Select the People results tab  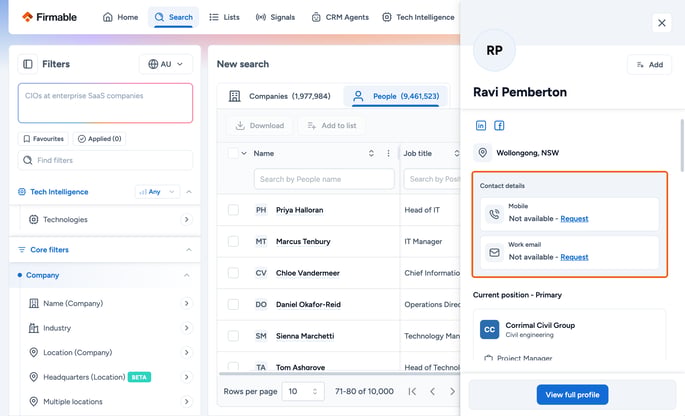click(x=396, y=96)
